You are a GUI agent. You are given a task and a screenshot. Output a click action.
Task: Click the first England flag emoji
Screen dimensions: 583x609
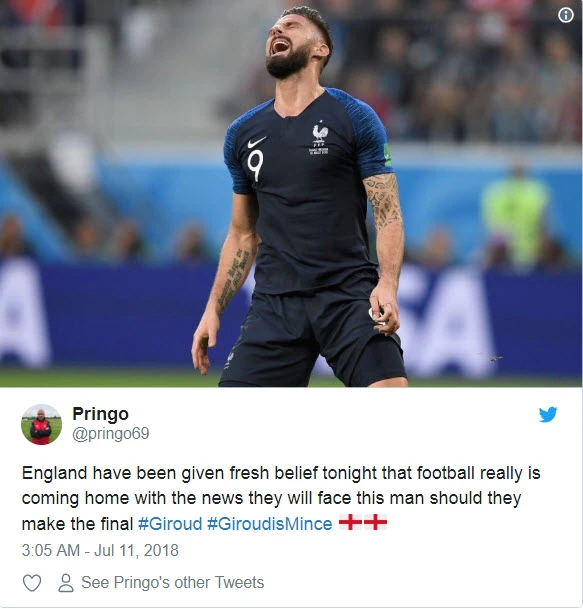pos(350,522)
